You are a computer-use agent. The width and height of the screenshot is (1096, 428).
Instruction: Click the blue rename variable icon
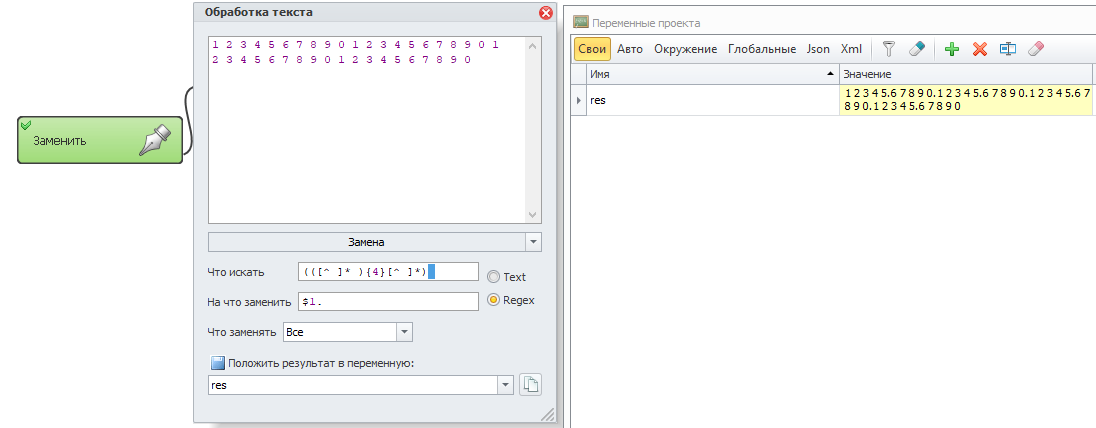(1007, 49)
